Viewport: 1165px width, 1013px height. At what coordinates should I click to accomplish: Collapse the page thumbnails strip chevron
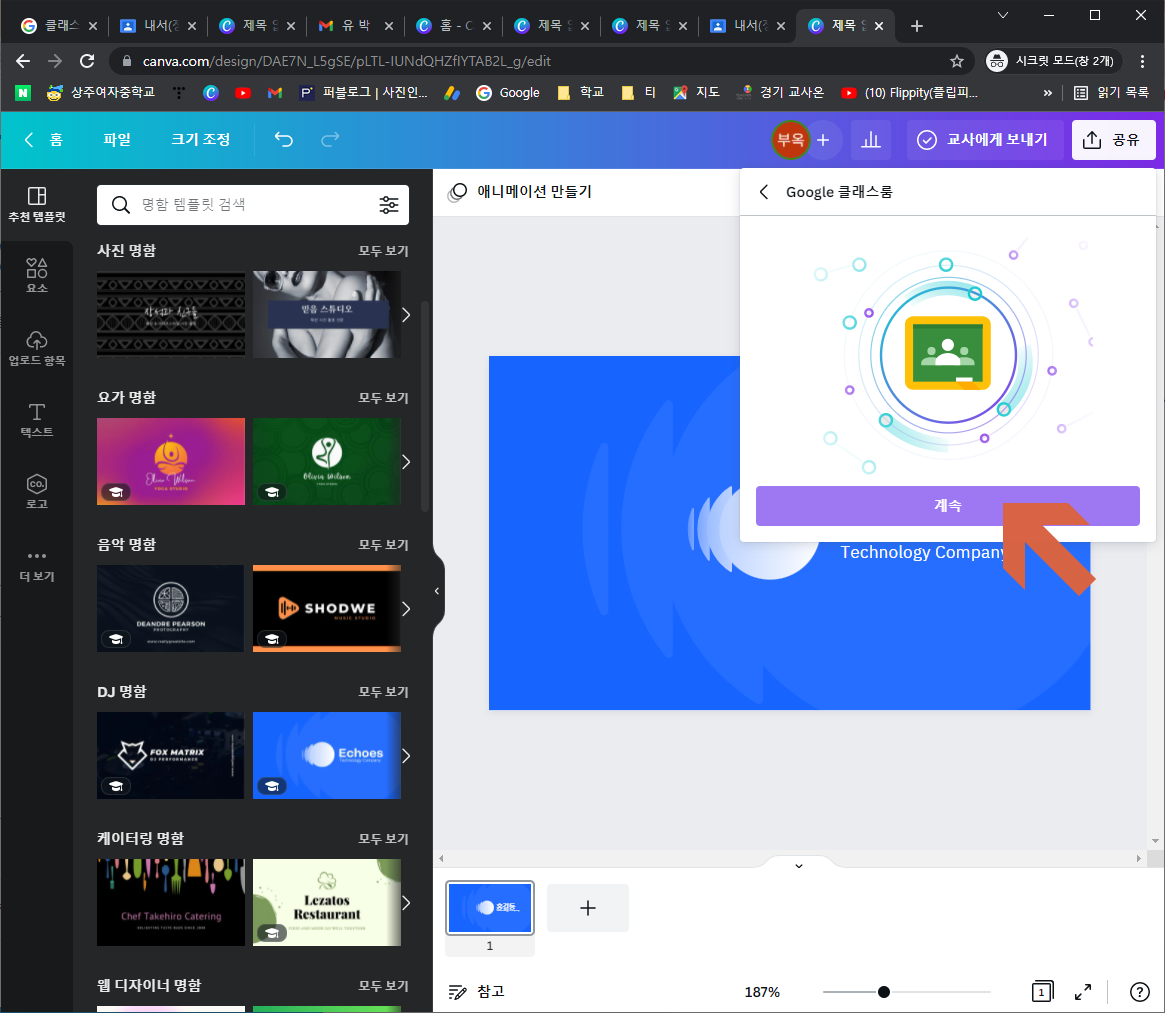coord(799,865)
